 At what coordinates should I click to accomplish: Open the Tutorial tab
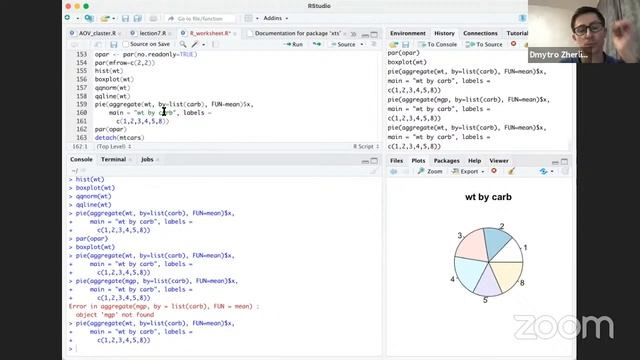click(517, 33)
